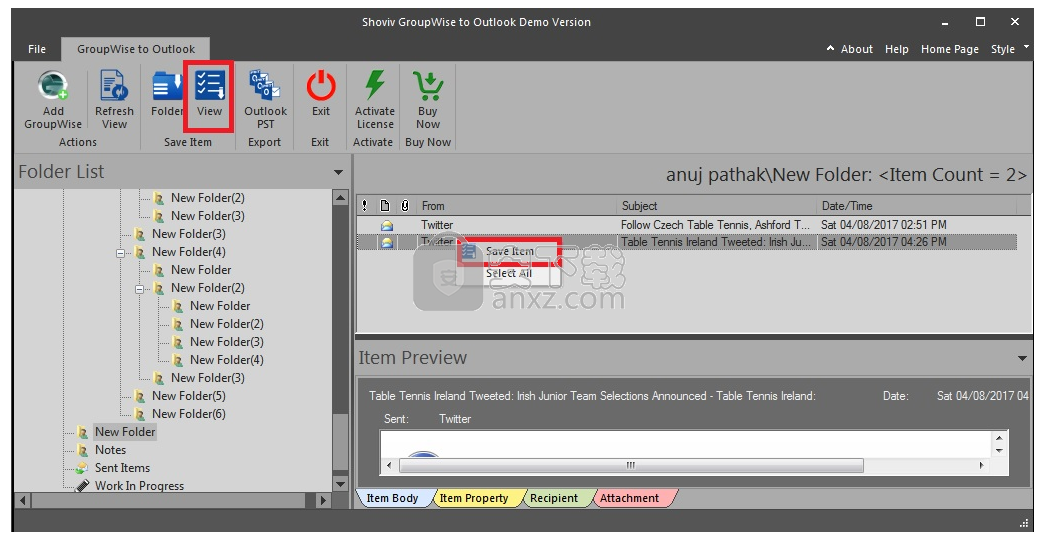Sort messages by the Date/Time column
The height and width of the screenshot is (546, 1043).
[917, 206]
